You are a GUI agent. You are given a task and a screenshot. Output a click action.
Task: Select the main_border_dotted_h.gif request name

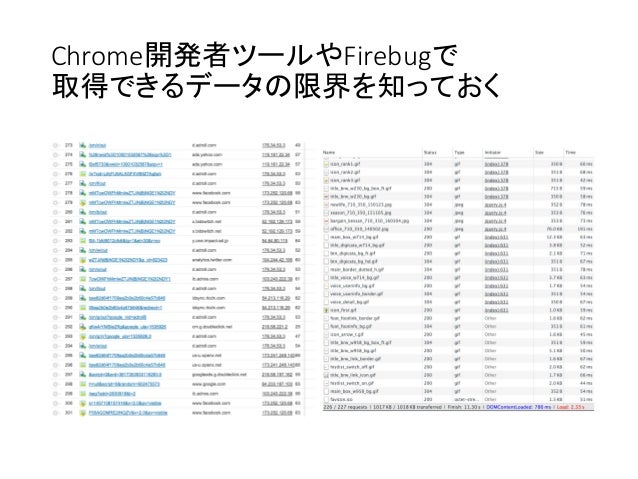(x=357, y=269)
